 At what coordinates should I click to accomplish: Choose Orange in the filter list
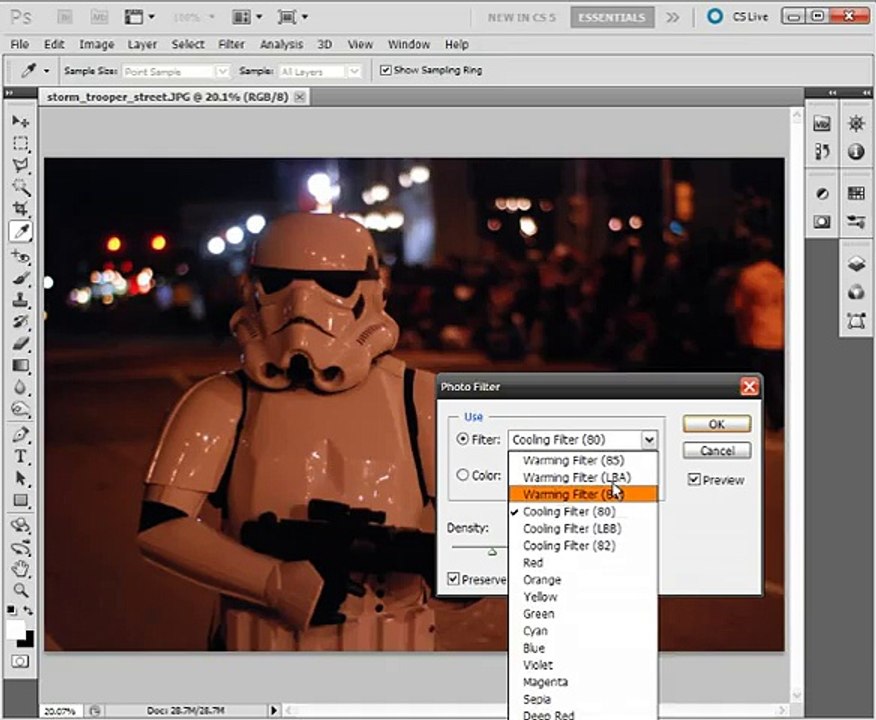pos(583,580)
